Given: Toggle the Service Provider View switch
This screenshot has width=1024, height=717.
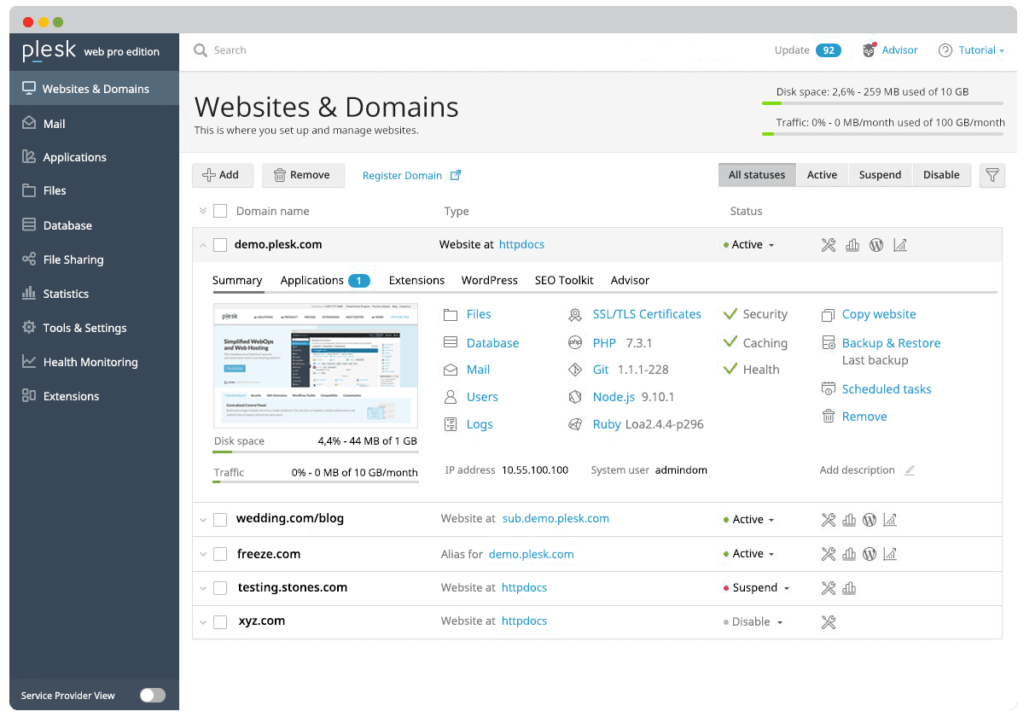Looking at the screenshot, I should (x=153, y=695).
